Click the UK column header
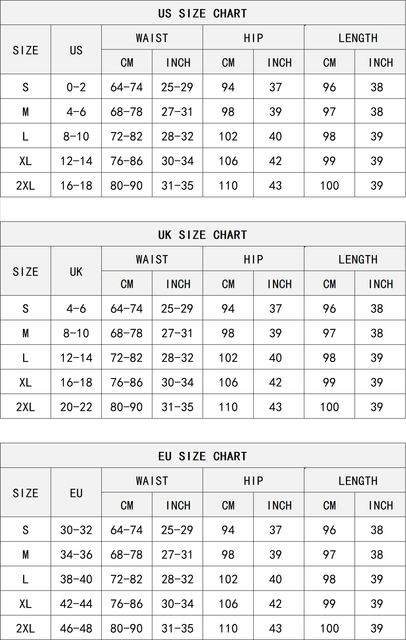This screenshot has height=640, width=406. click(x=76, y=271)
